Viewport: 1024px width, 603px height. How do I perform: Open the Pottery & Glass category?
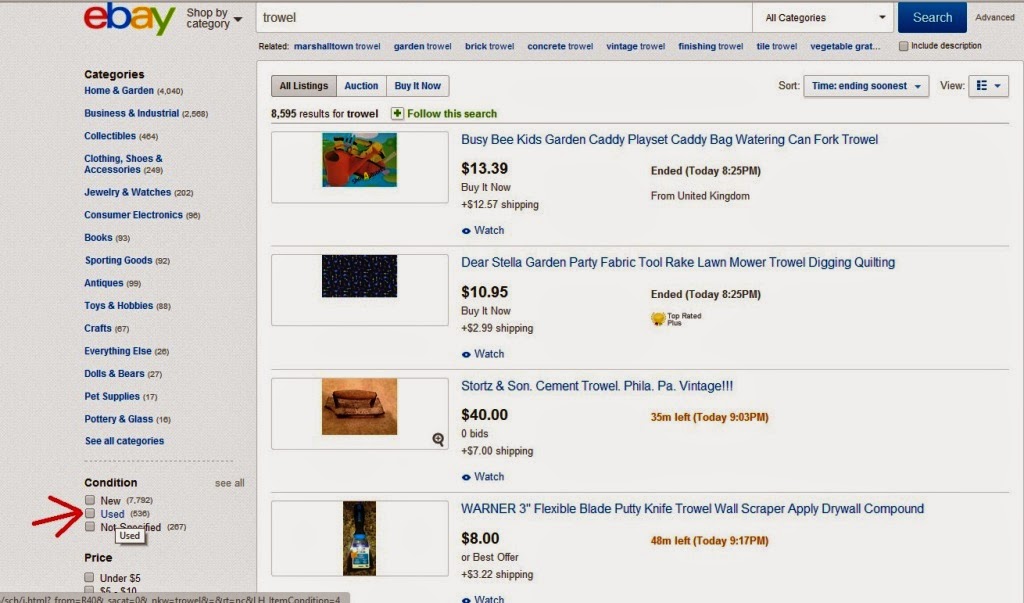(x=118, y=419)
